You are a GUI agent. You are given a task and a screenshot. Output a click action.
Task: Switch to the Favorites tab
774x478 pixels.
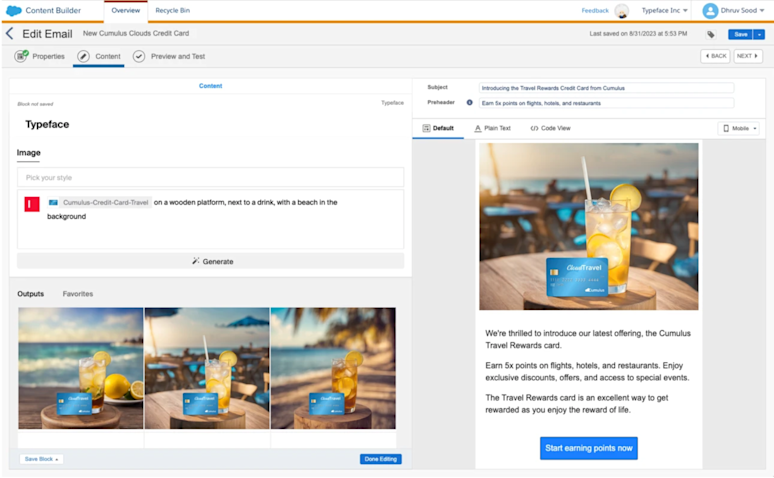click(78, 294)
